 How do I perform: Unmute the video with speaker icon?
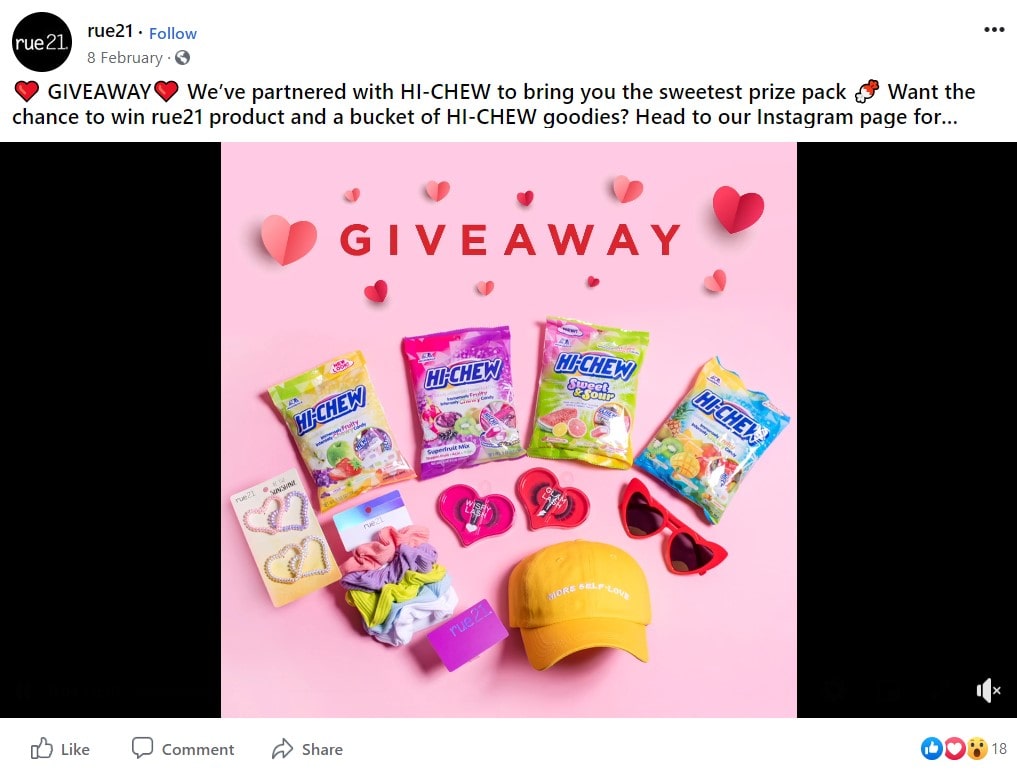988,691
